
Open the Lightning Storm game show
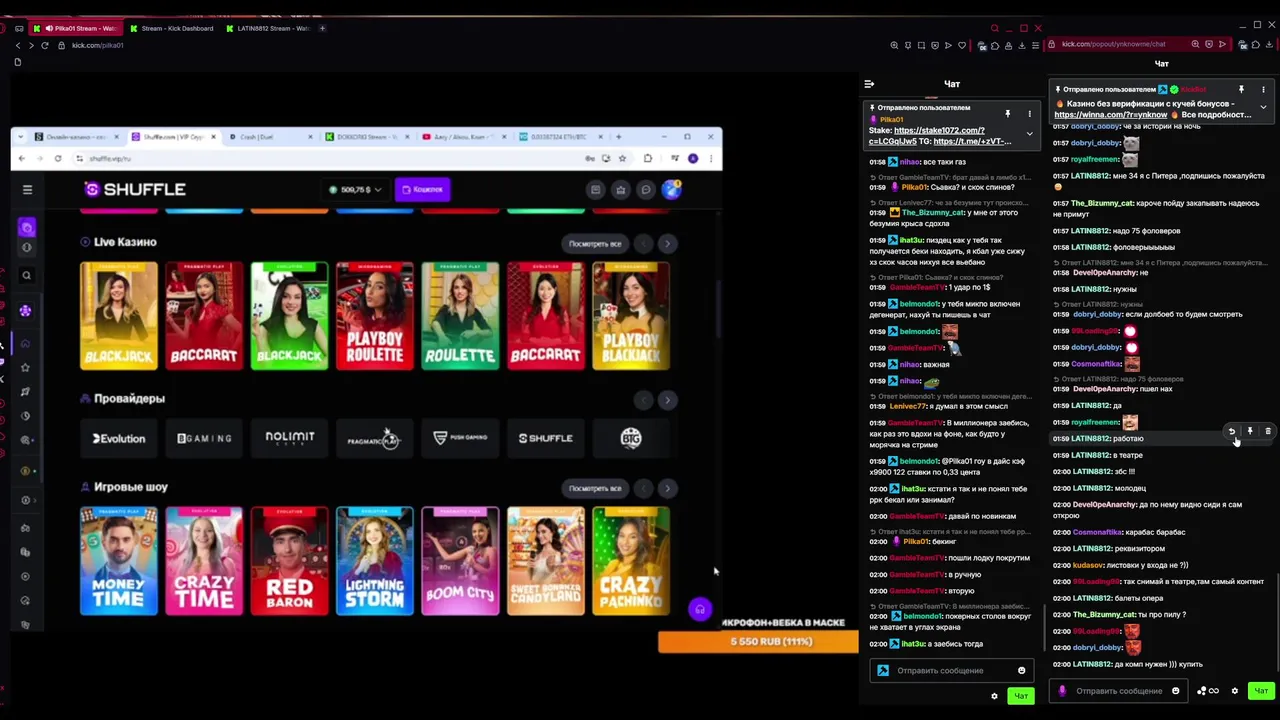coord(375,561)
